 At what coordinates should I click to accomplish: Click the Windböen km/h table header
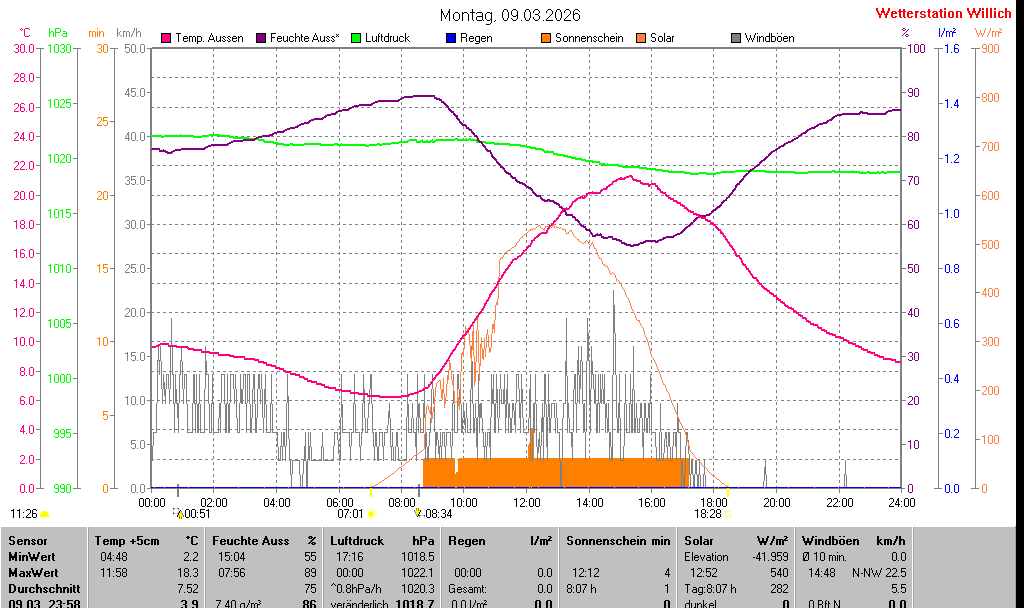[x=853, y=540]
